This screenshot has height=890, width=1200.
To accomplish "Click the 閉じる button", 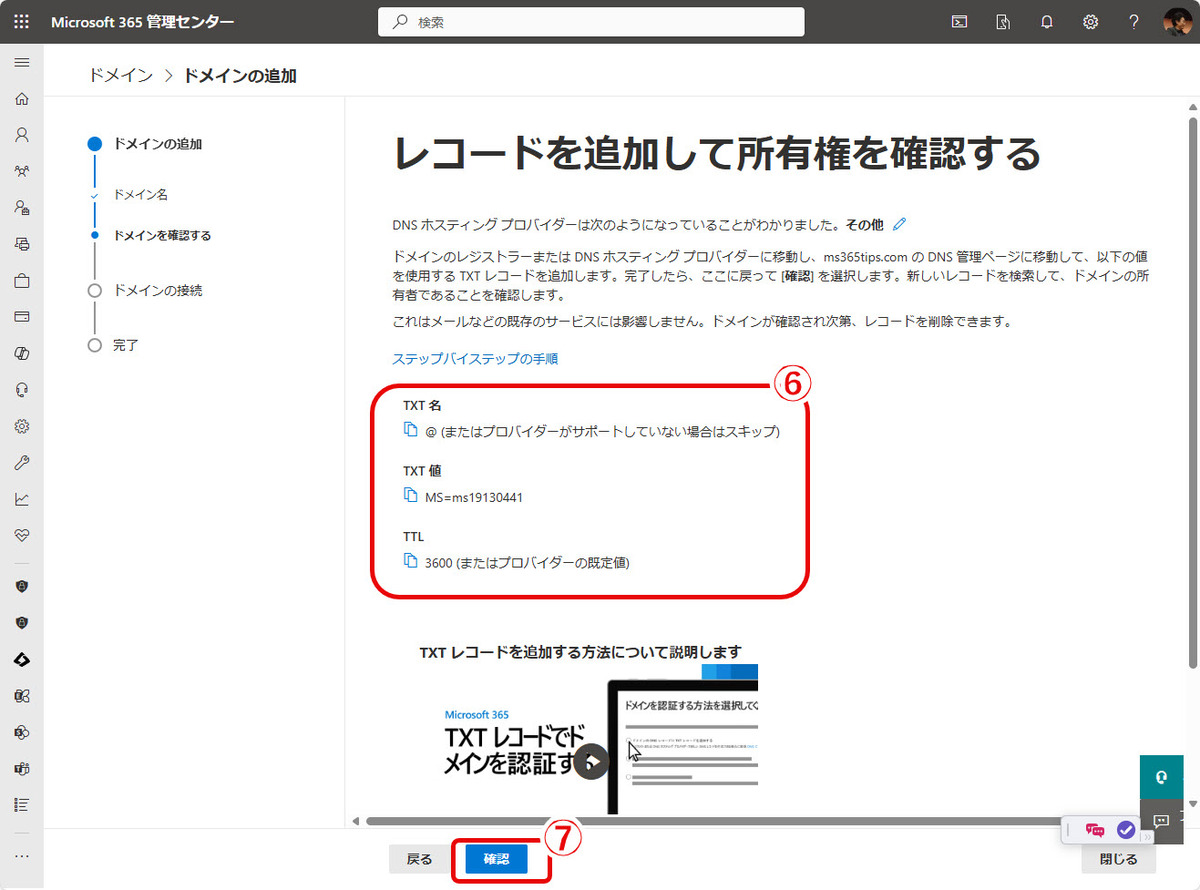I will pyautogui.click(x=1118, y=859).
